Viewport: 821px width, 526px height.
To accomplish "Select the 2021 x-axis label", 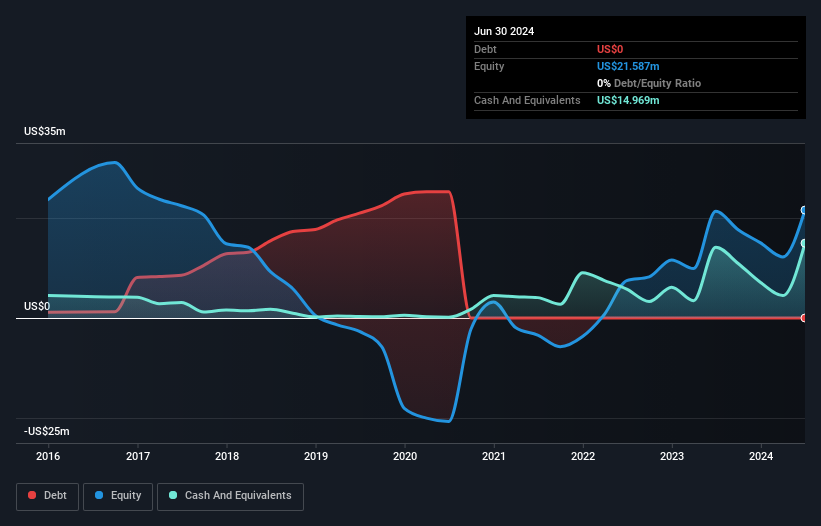I will [x=494, y=456].
